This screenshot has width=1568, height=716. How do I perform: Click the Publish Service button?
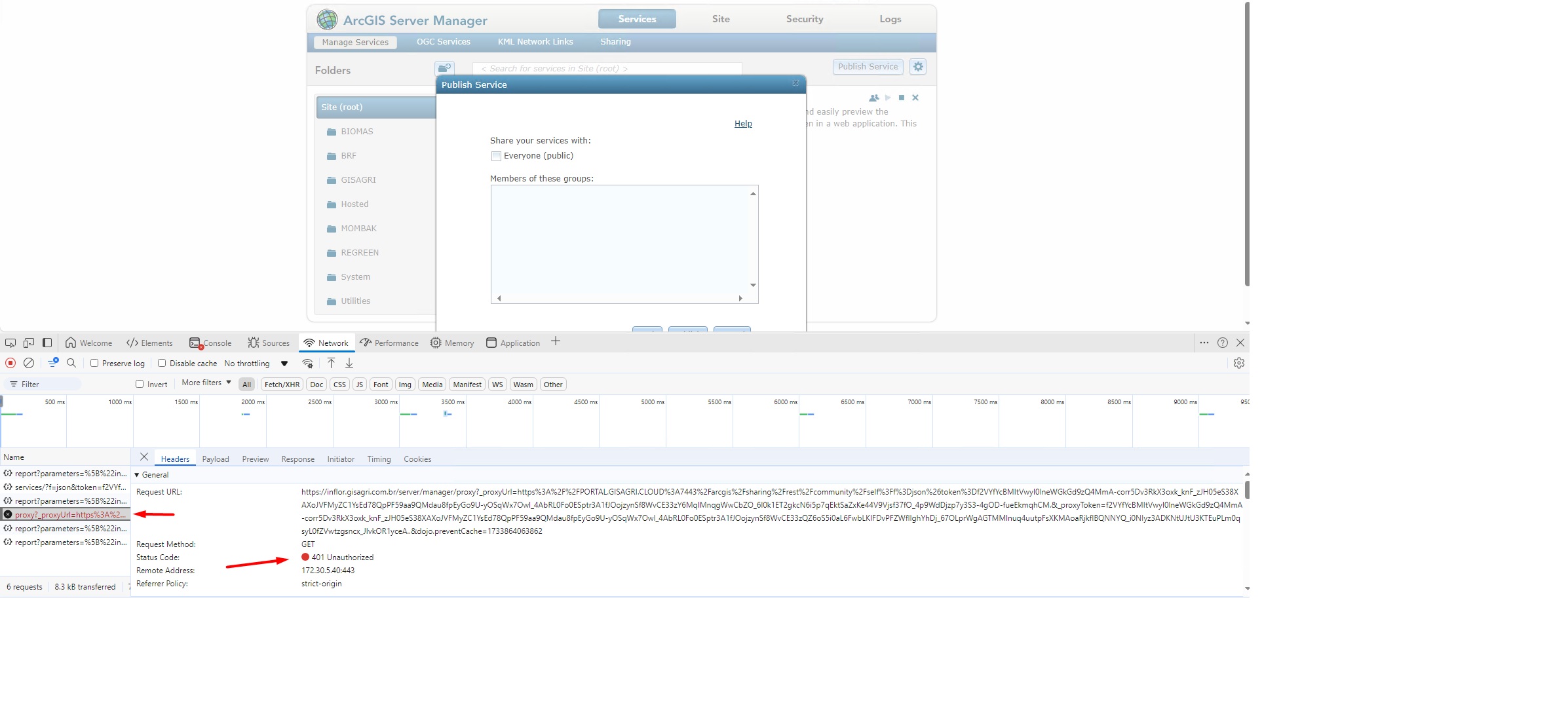tap(868, 67)
